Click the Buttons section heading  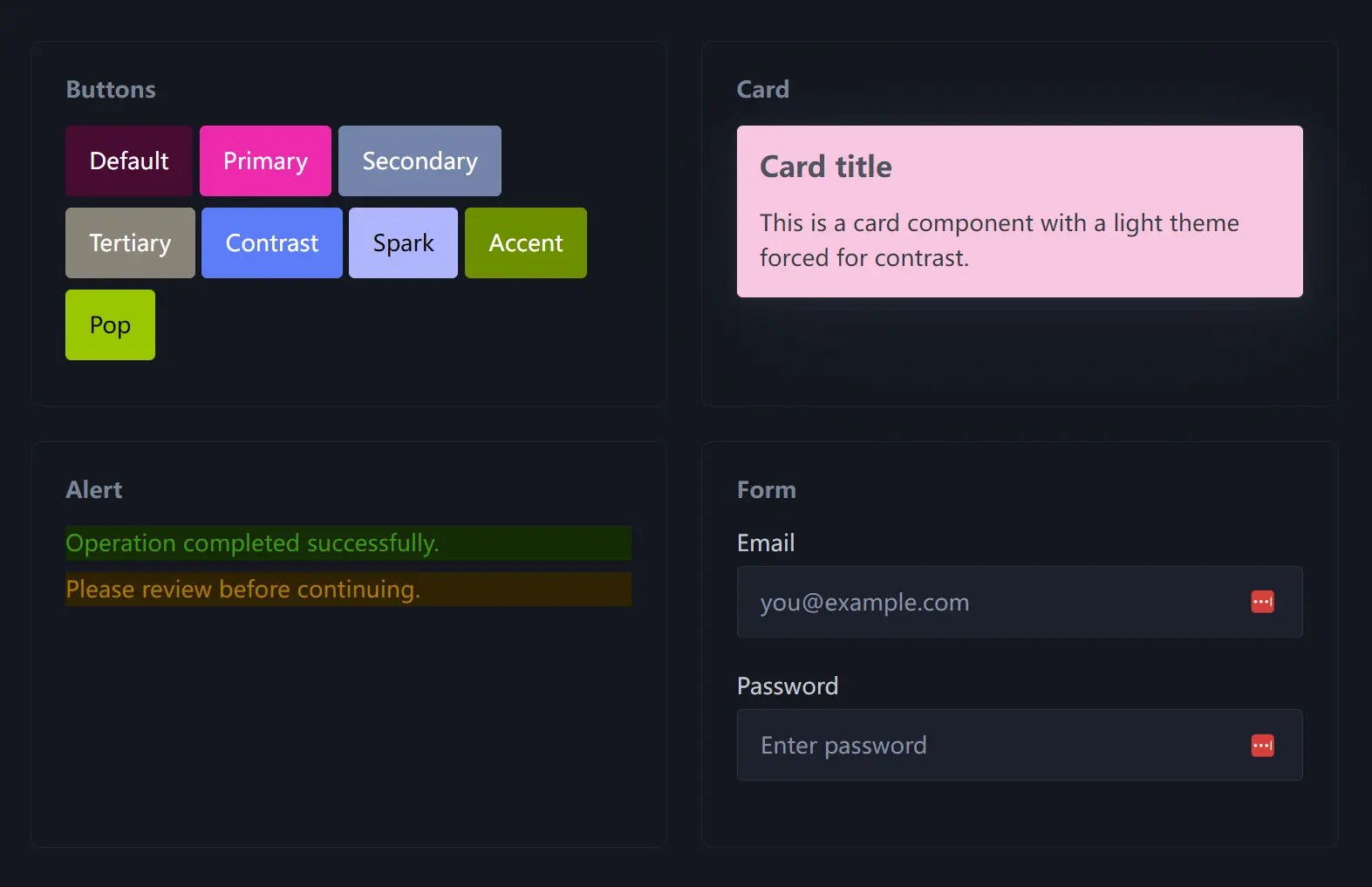point(111,89)
